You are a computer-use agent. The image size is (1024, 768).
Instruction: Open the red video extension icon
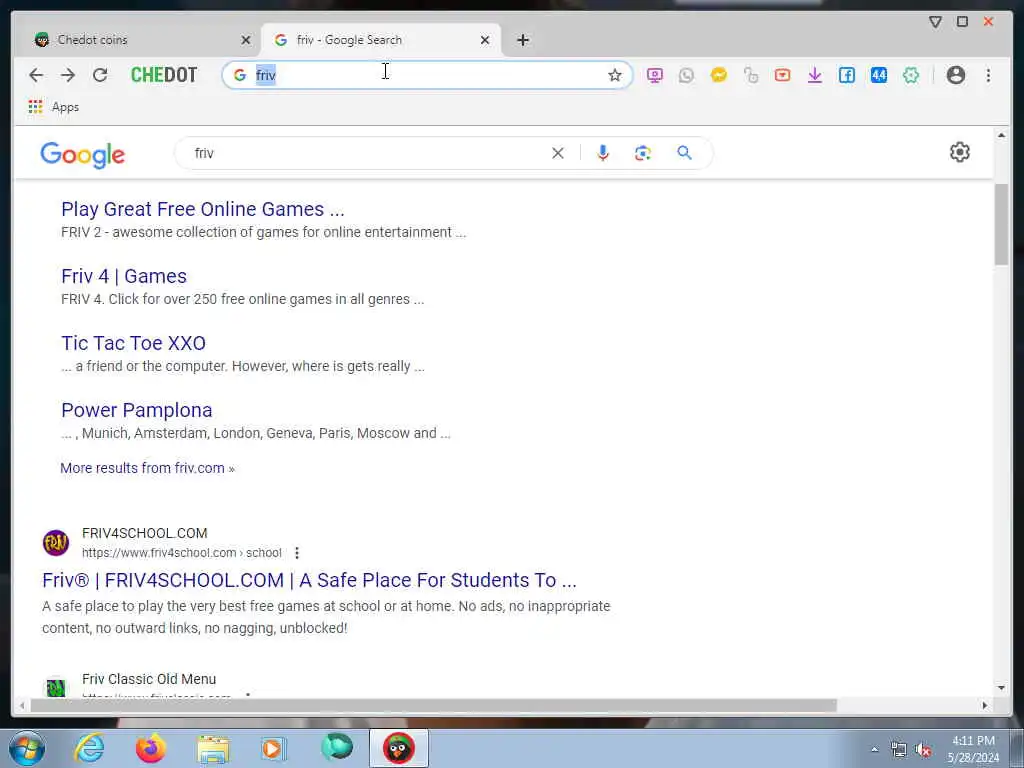coord(782,75)
